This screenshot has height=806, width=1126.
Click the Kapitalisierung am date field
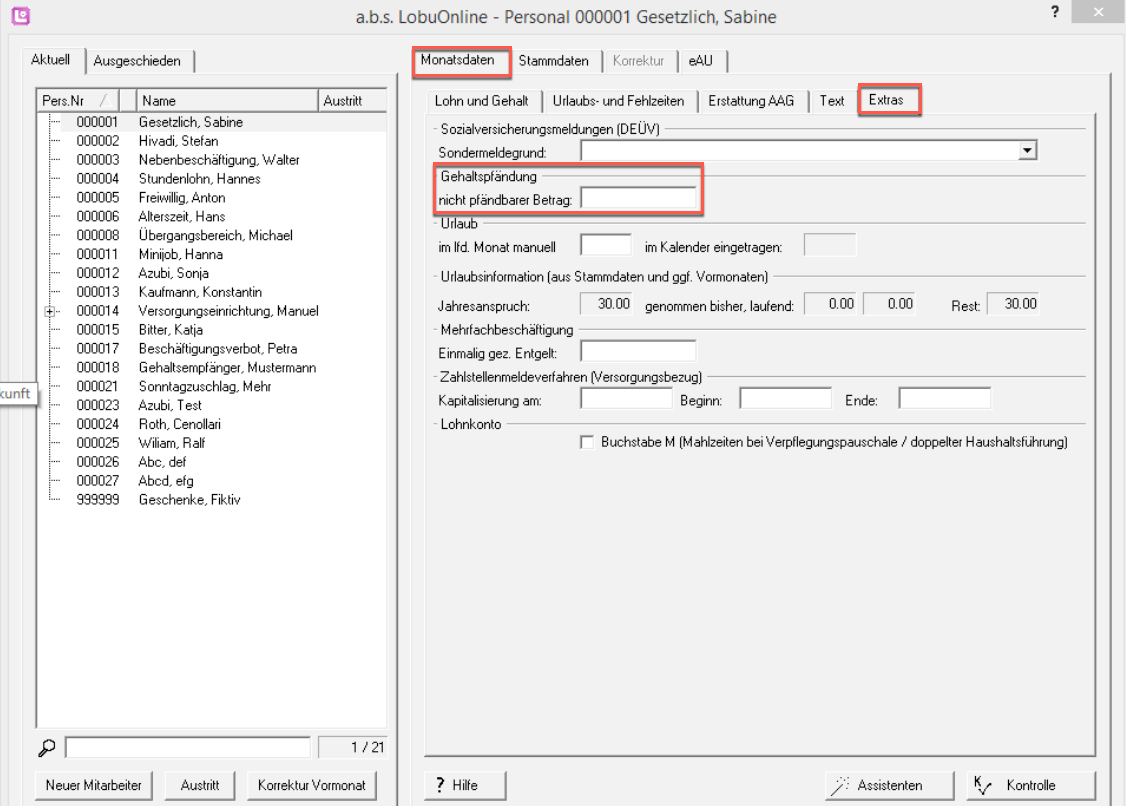626,400
